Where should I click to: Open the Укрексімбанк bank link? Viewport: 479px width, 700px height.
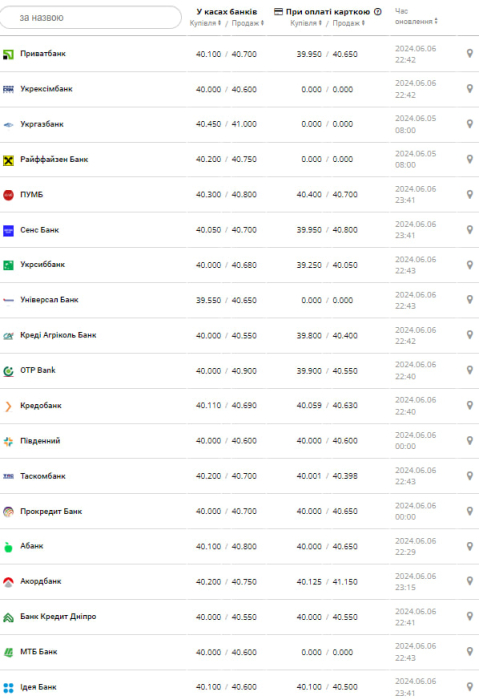[46, 89]
